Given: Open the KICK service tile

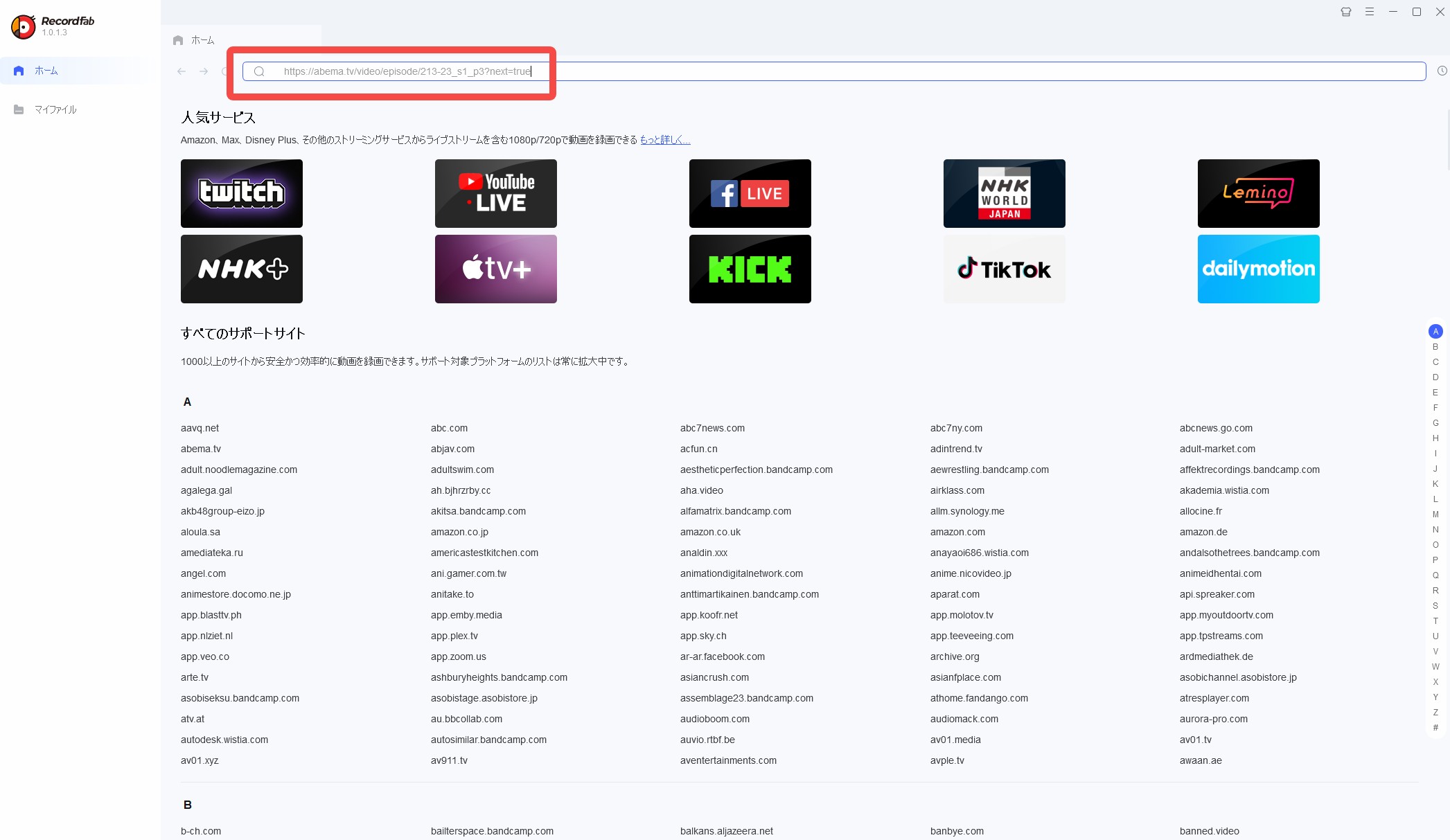Looking at the screenshot, I should pyautogui.click(x=750, y=269).
